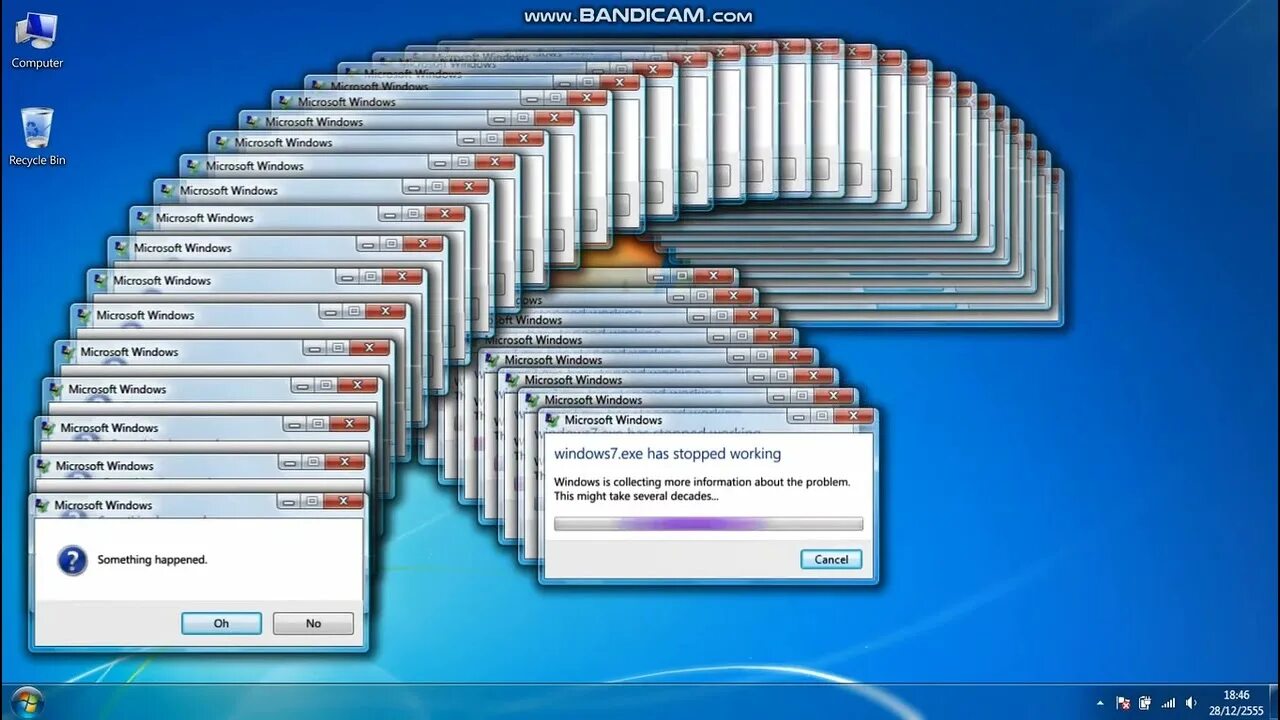Click 'This might take several decades...' text
The height and width of the screenshot is (720, 1280).
tap(636, 496)
